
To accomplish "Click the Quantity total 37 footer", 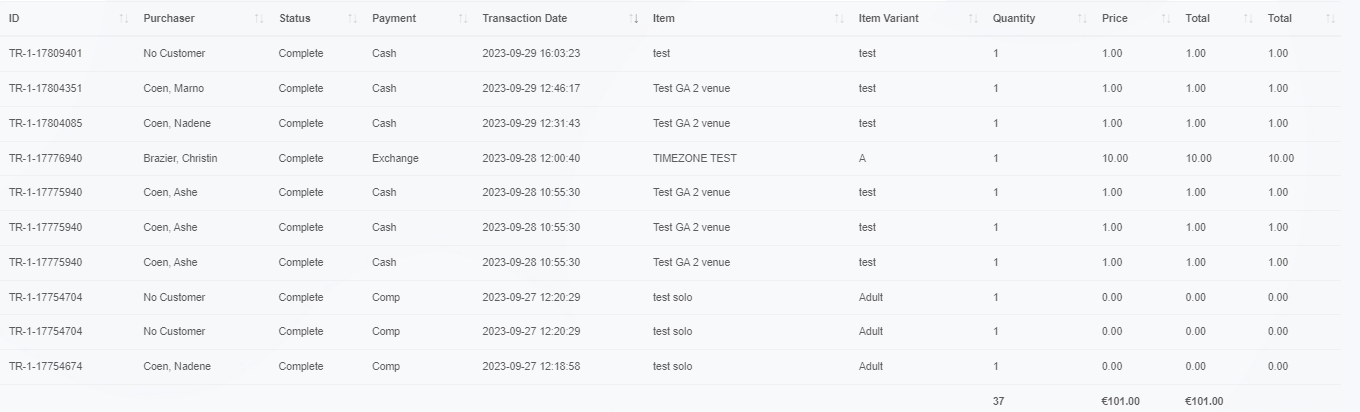I will pyautogui.click(x=999, y=401).
